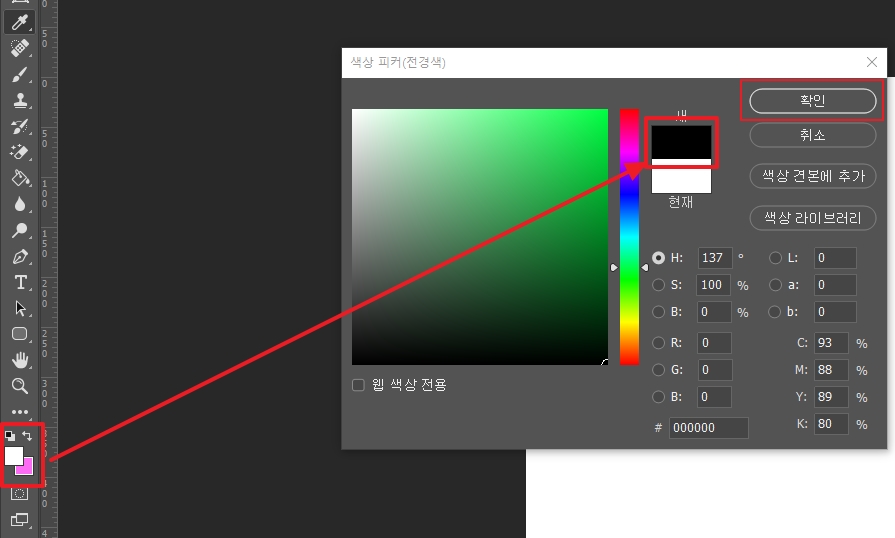The height and width of the screenshot is (538, 895).
Task: Open 색상 라이브러리 button
Action: [x=812, y=218]
